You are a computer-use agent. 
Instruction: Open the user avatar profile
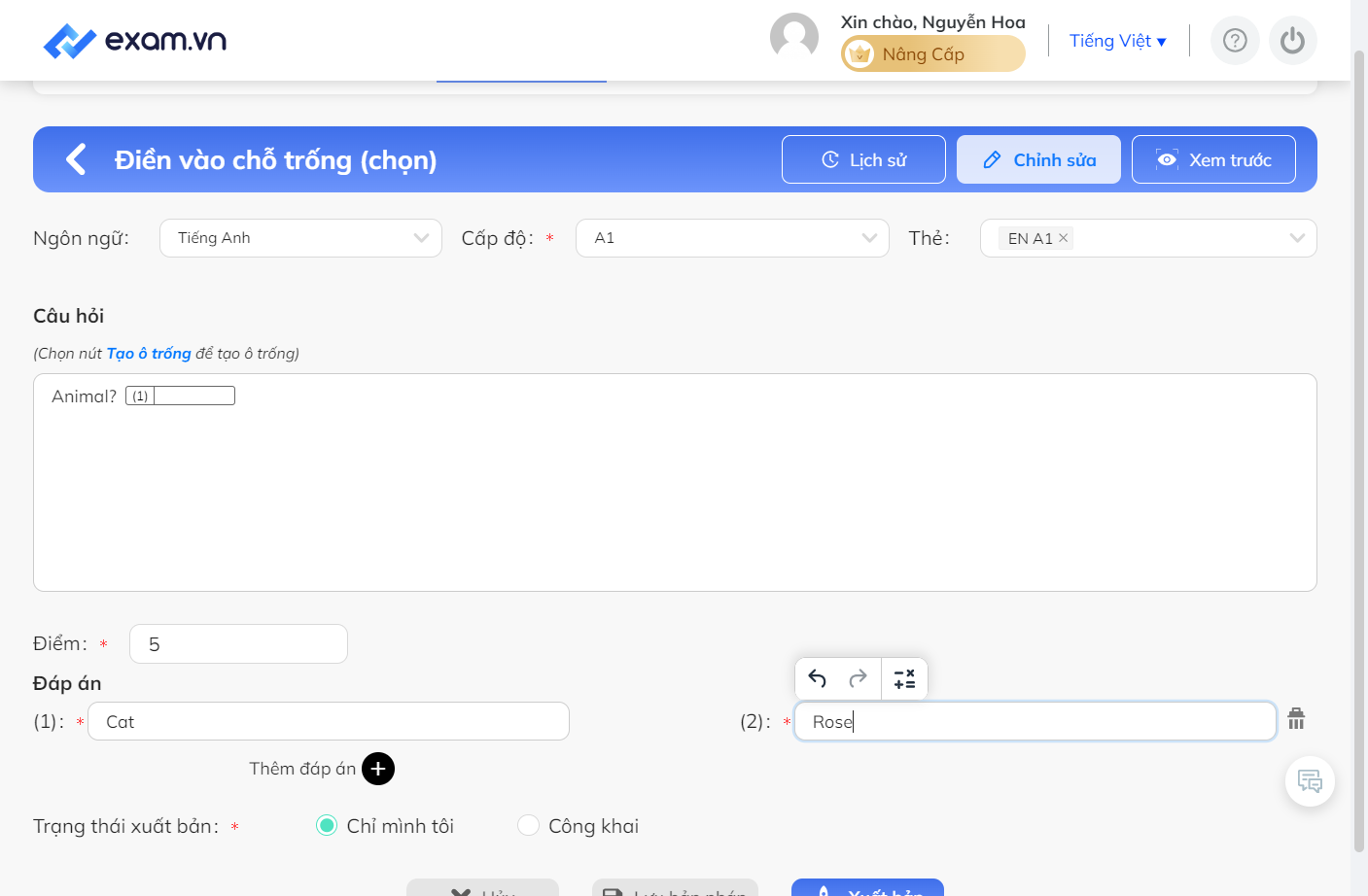[794, 38]
